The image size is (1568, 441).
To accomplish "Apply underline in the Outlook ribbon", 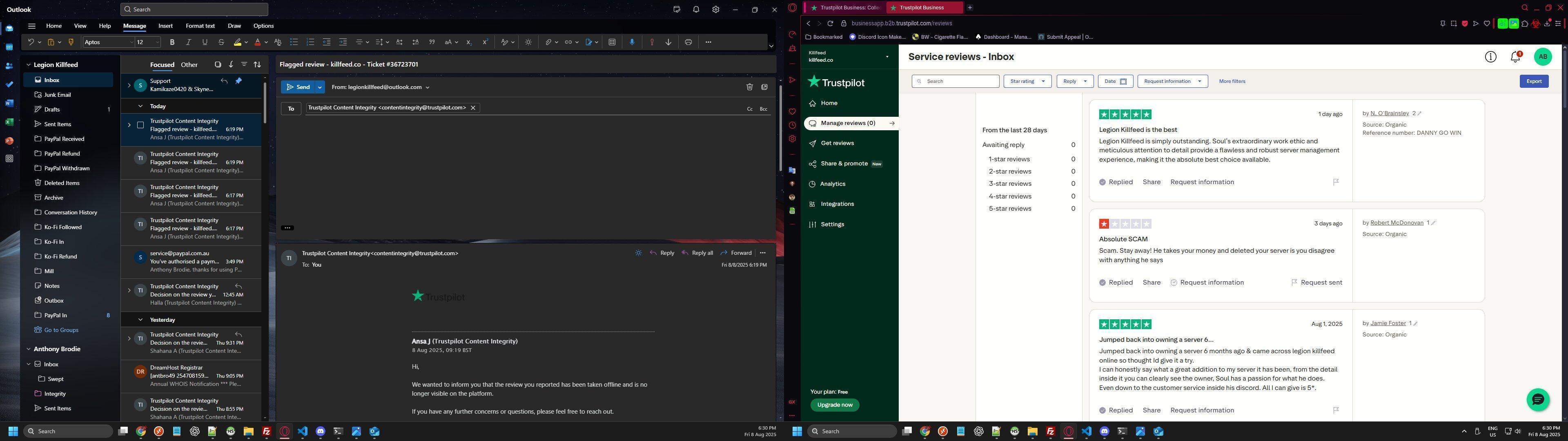I will pos(205,42).
